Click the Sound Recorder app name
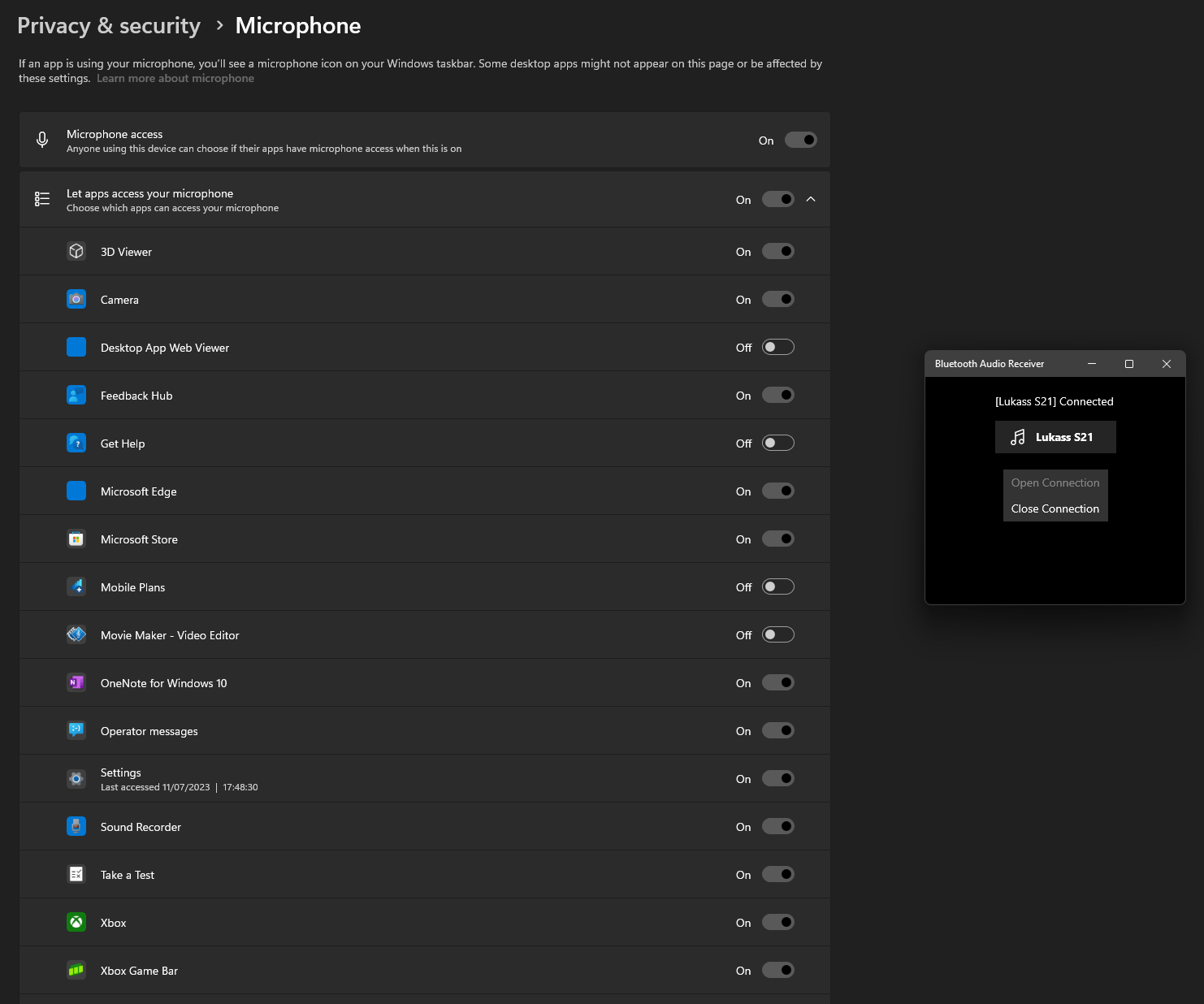This screenshot has height=1004, width=1204. [x=141, y=827]
